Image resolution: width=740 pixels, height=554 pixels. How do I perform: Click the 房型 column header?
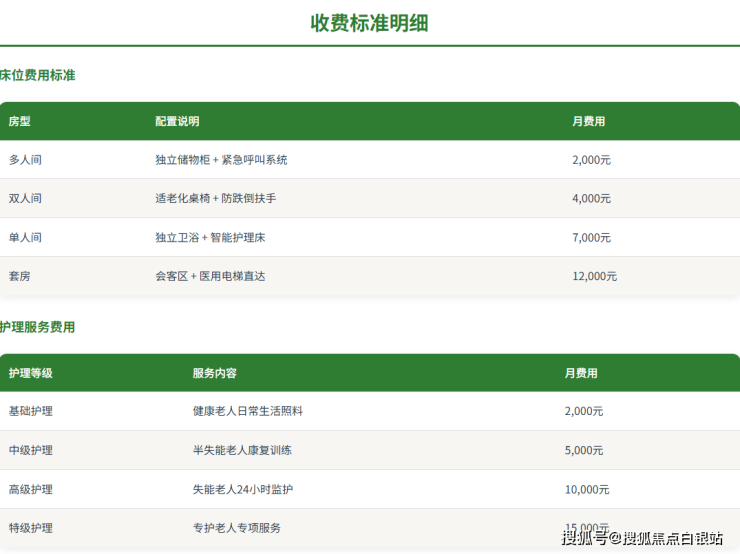[x=20, y=121]
